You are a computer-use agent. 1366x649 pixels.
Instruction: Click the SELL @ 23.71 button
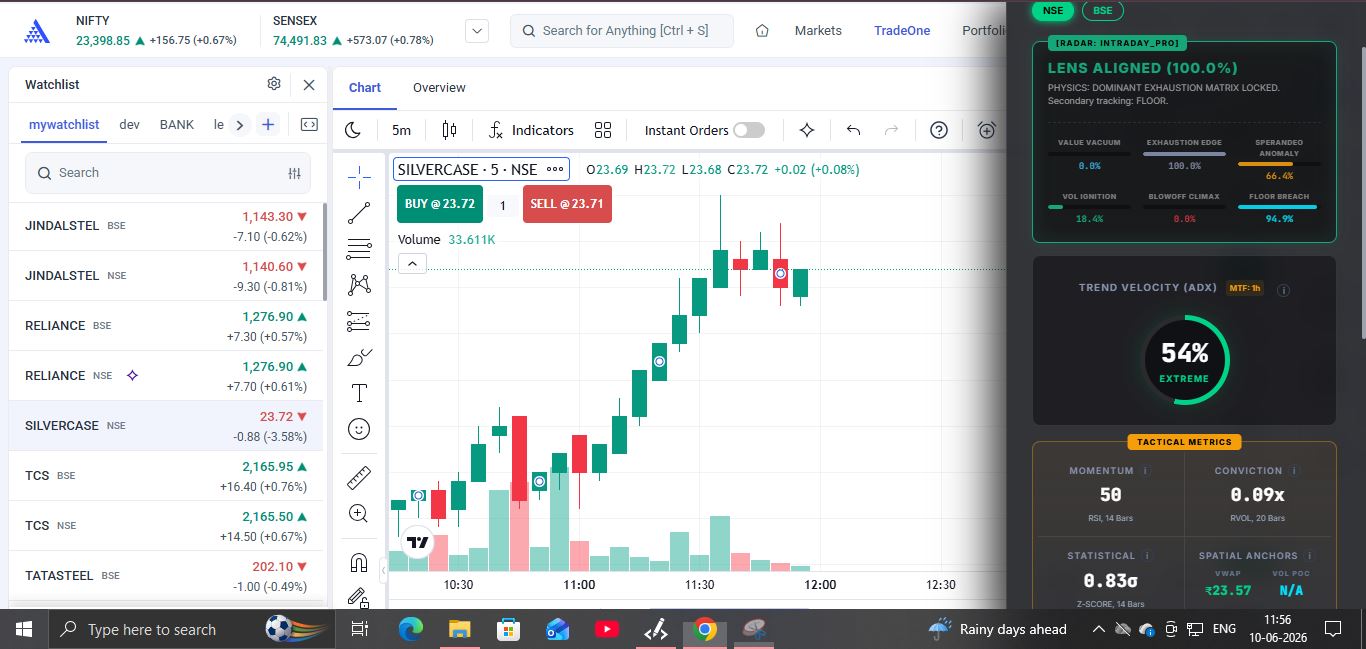coord(567,204)
